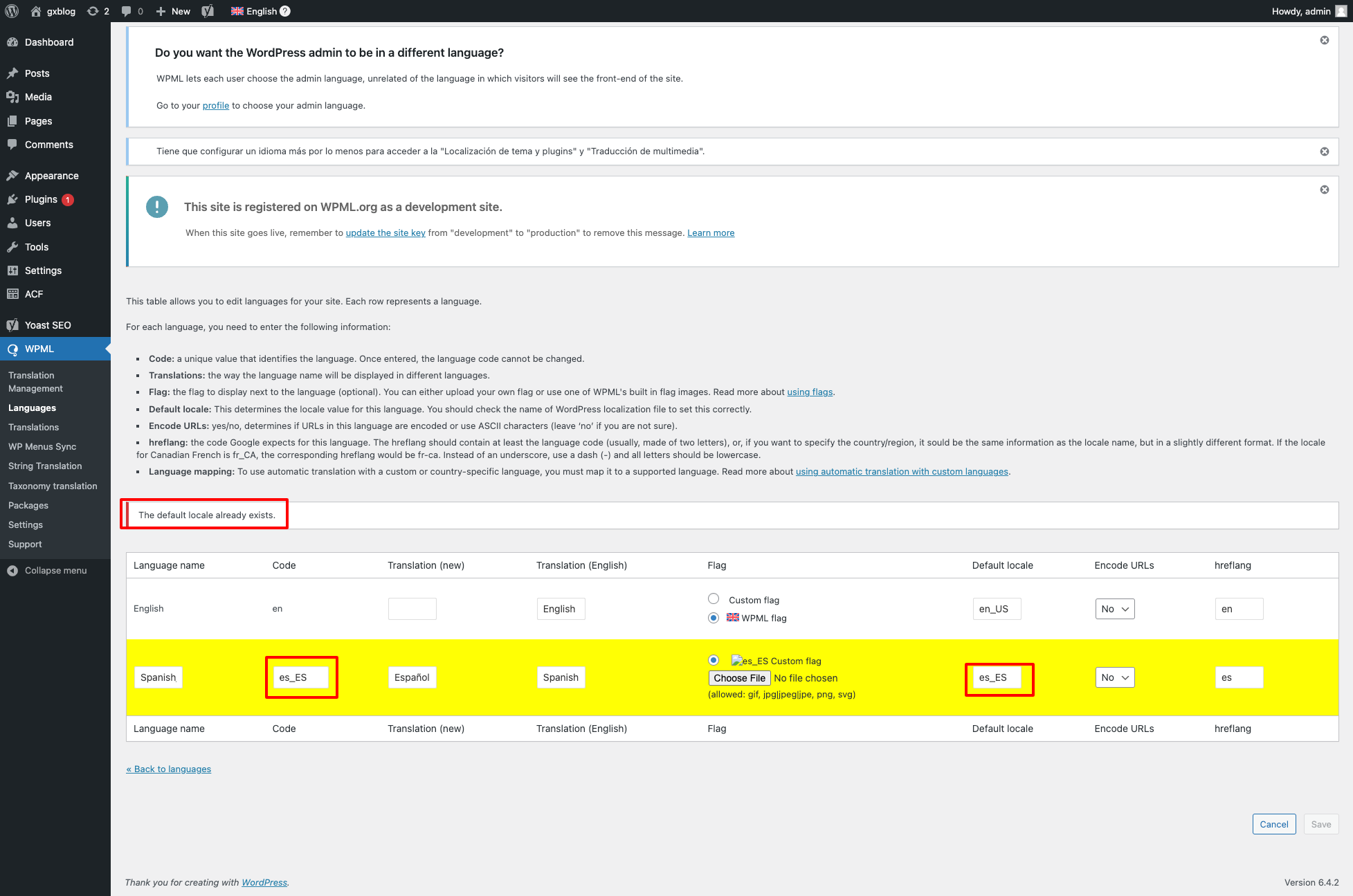This screenshot has width=1353, height=896.
Task: Select WPML flag radio for English
Action: [714, 618]
